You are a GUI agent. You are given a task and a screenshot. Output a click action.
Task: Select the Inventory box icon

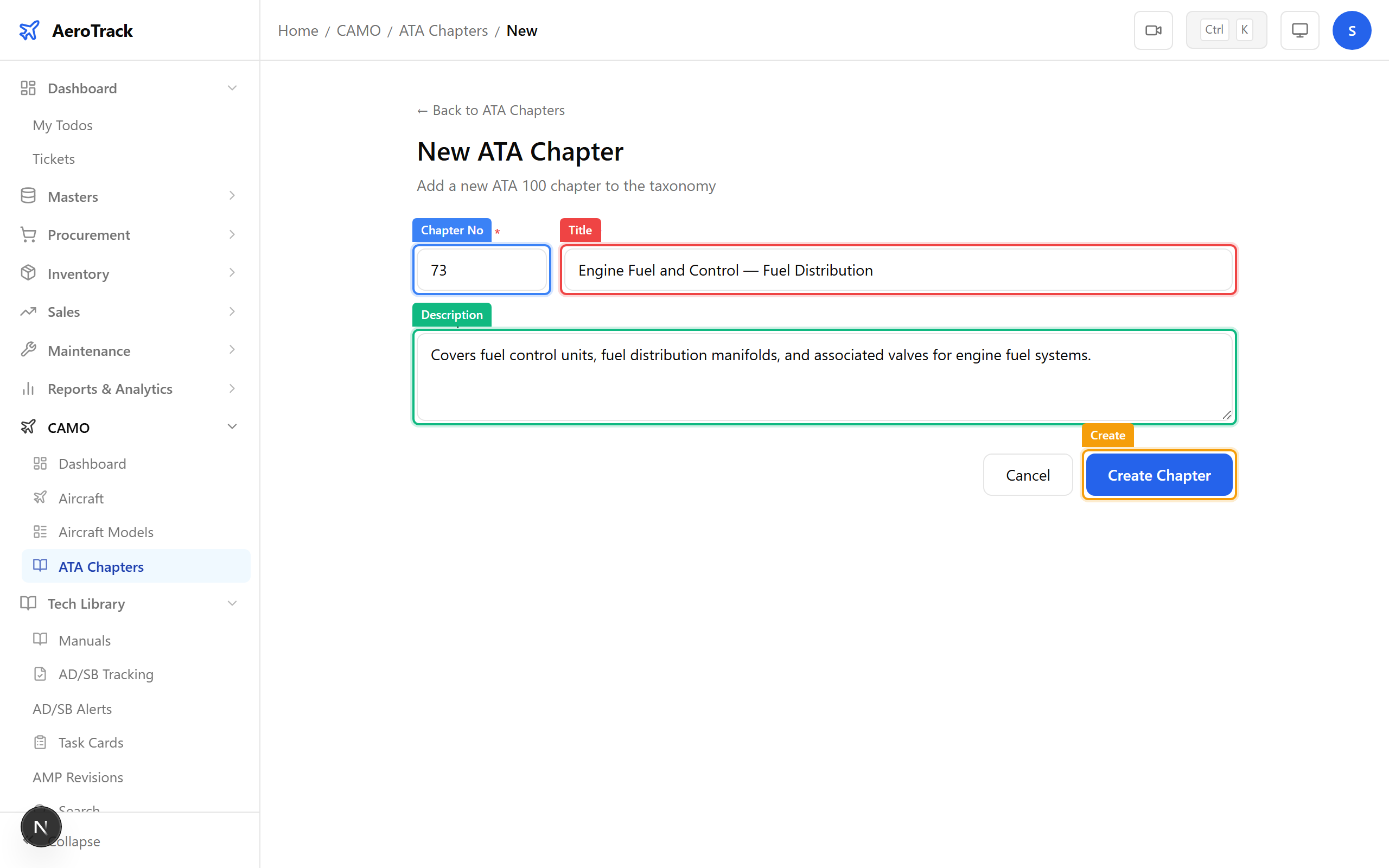[28, 273]
